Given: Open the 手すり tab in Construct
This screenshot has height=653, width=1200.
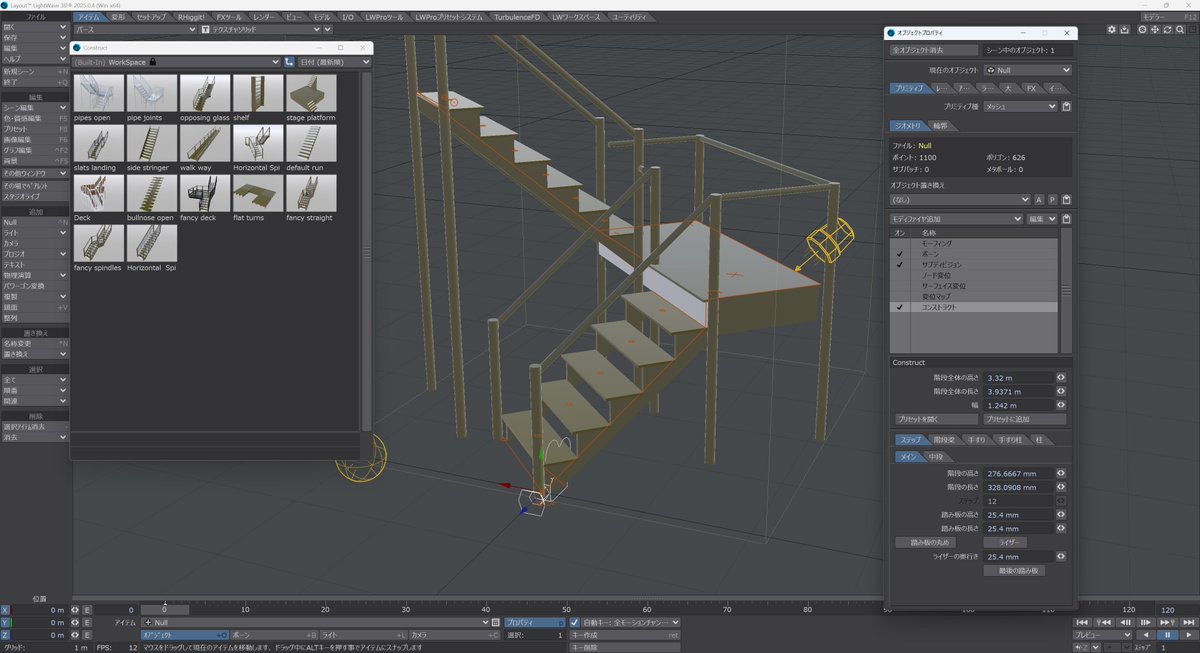Looking at the screenshot, I should [x=977, y=440].
